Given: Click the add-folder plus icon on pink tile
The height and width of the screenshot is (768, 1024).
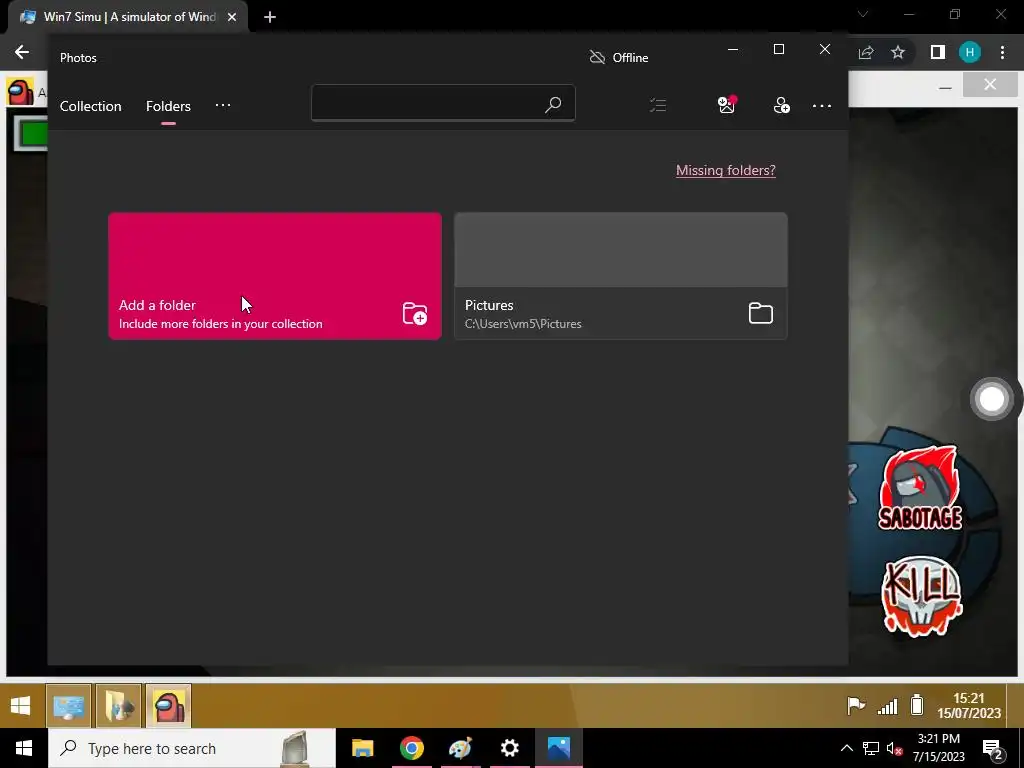Looking at the screenshot, I should (x=415, y=313).
